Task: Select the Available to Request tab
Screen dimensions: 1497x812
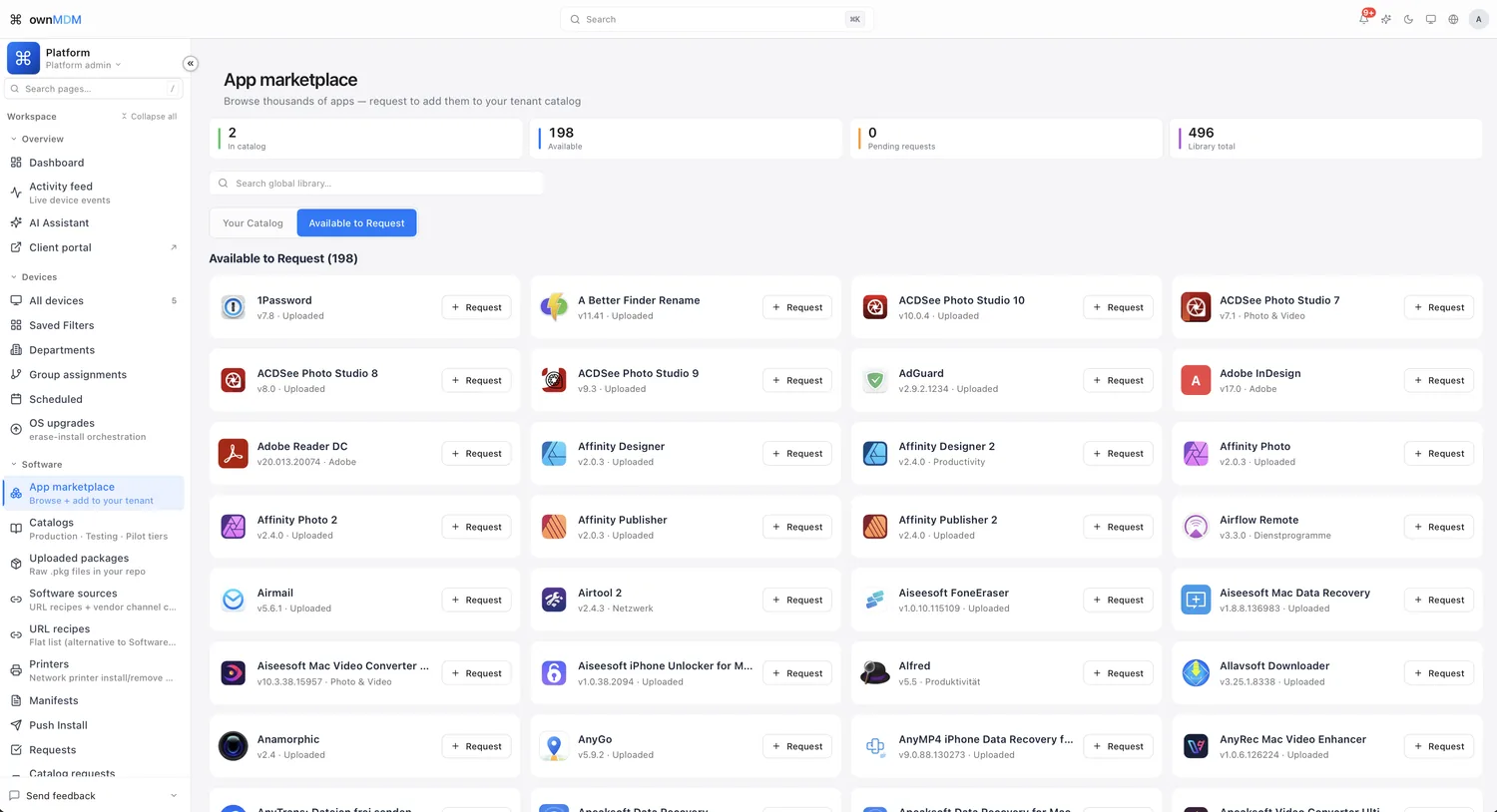Action: (356, 223)
